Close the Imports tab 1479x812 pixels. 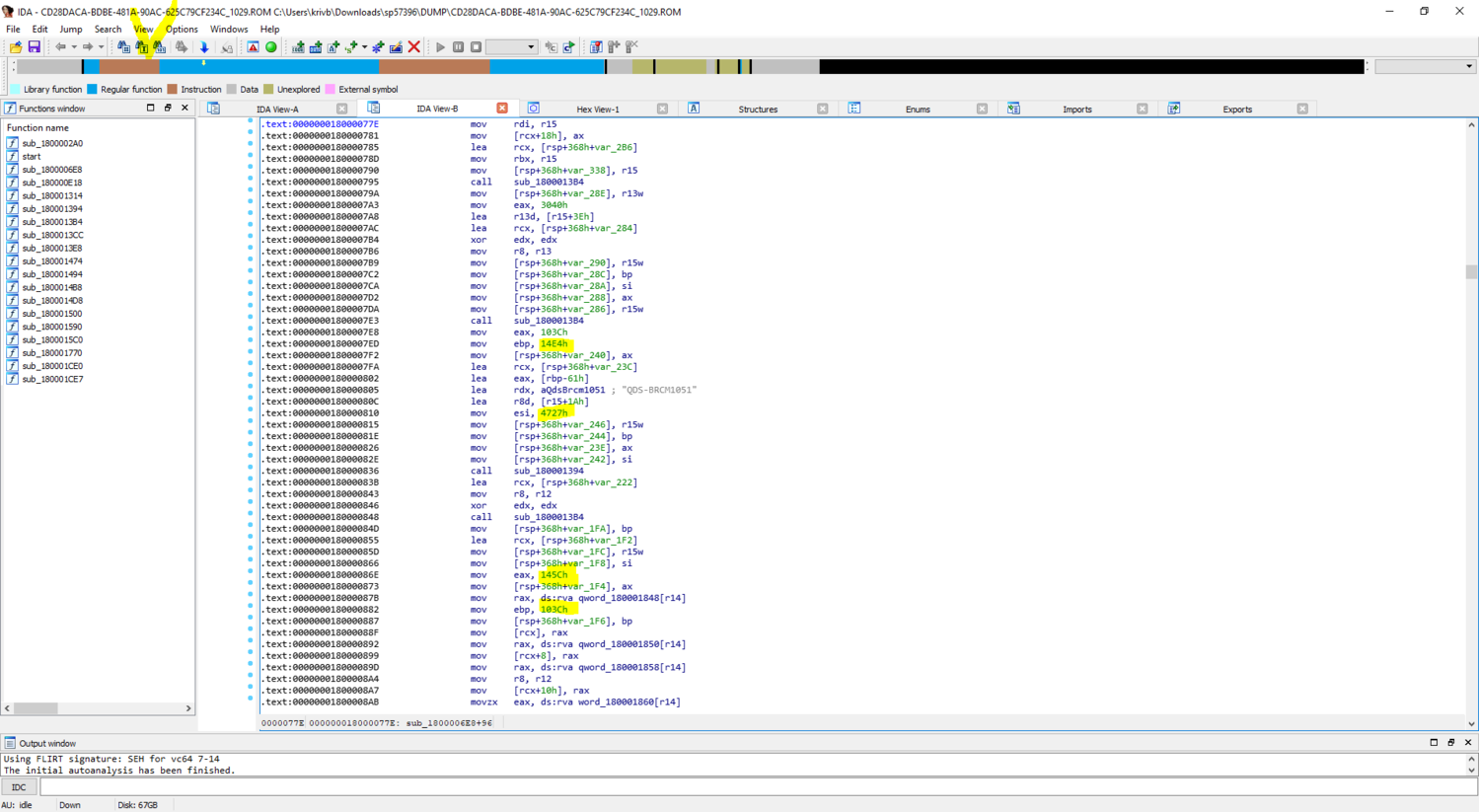[x=1142, y=109]
